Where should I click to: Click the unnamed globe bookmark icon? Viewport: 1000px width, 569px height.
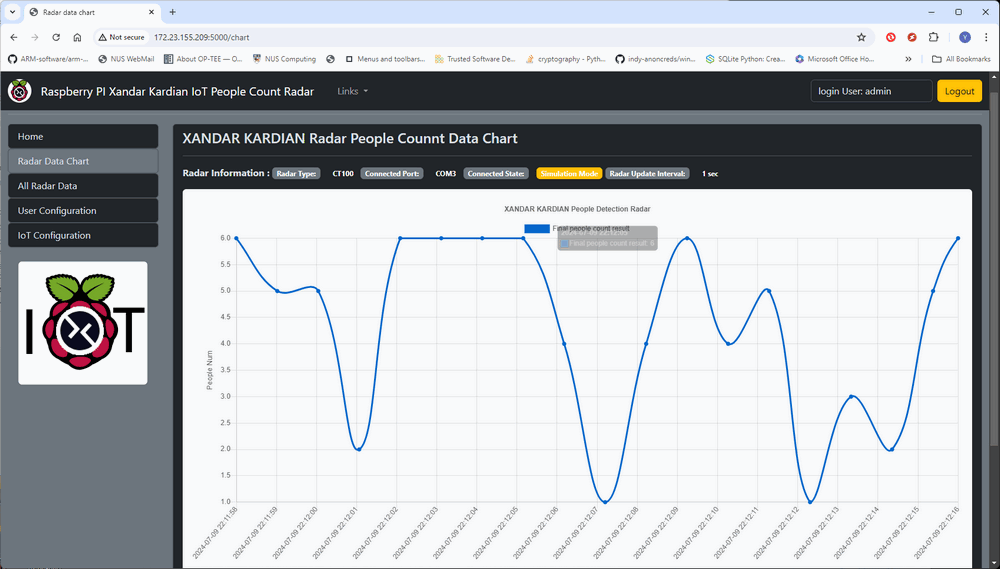click(x=330, y=59)
